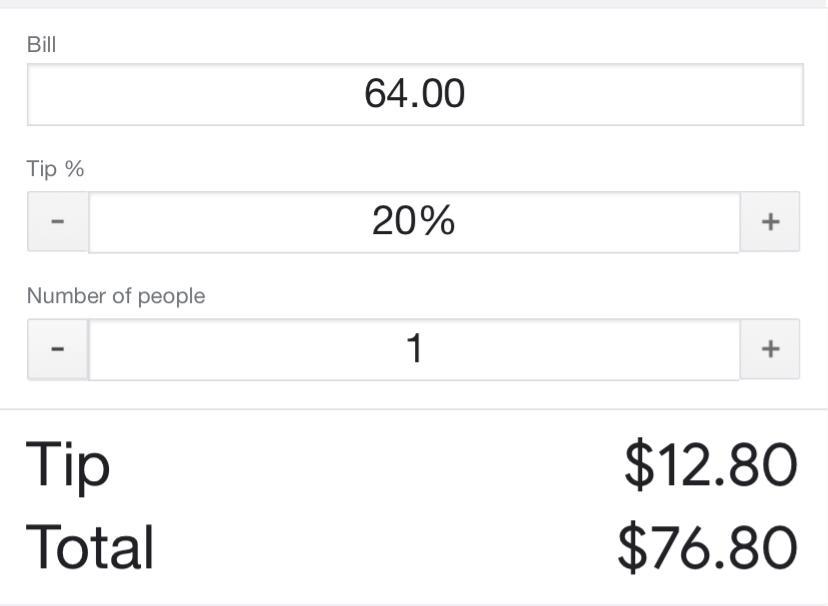The image size is (828, 606).
Task: Increase the tip percentage with plus button
Action: click(x=769, y=221)
